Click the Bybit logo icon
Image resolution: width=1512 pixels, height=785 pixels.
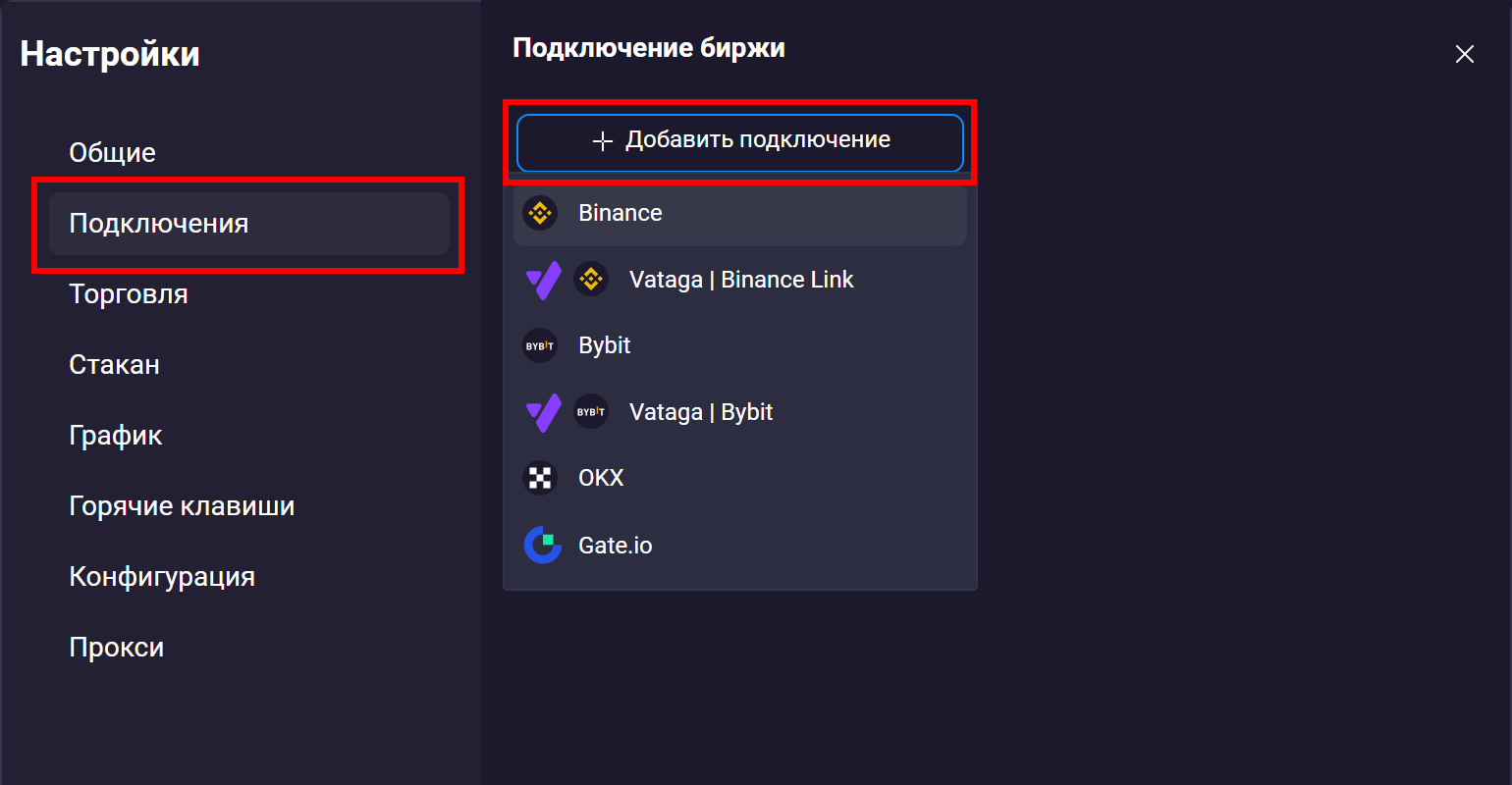coord(540,345)
